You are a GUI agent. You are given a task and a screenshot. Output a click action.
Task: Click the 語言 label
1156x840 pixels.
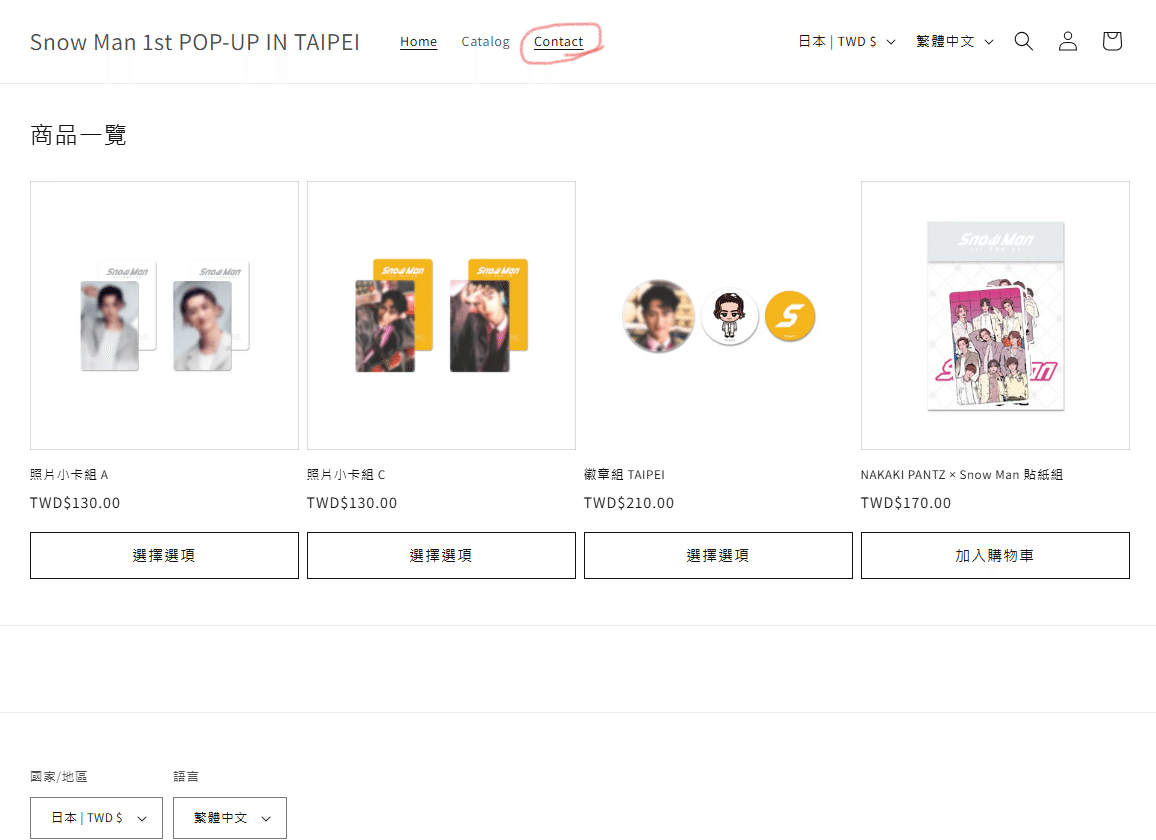(186, 776)
